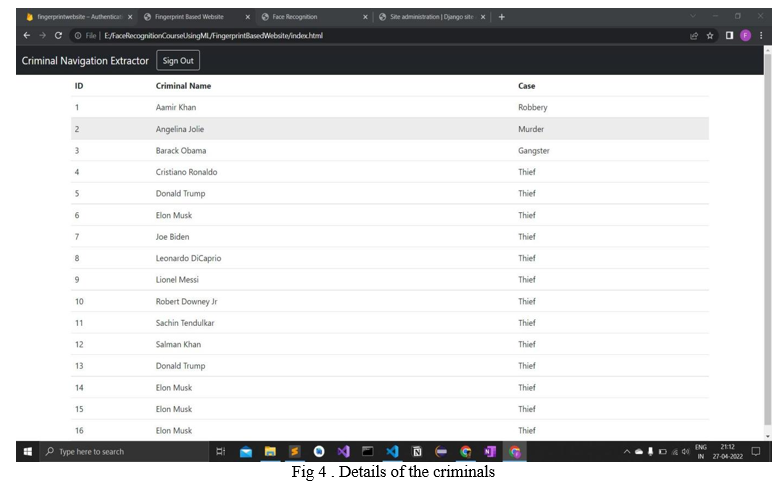Click the Windows Start button
784x483 pixels.
click(28, 452)
